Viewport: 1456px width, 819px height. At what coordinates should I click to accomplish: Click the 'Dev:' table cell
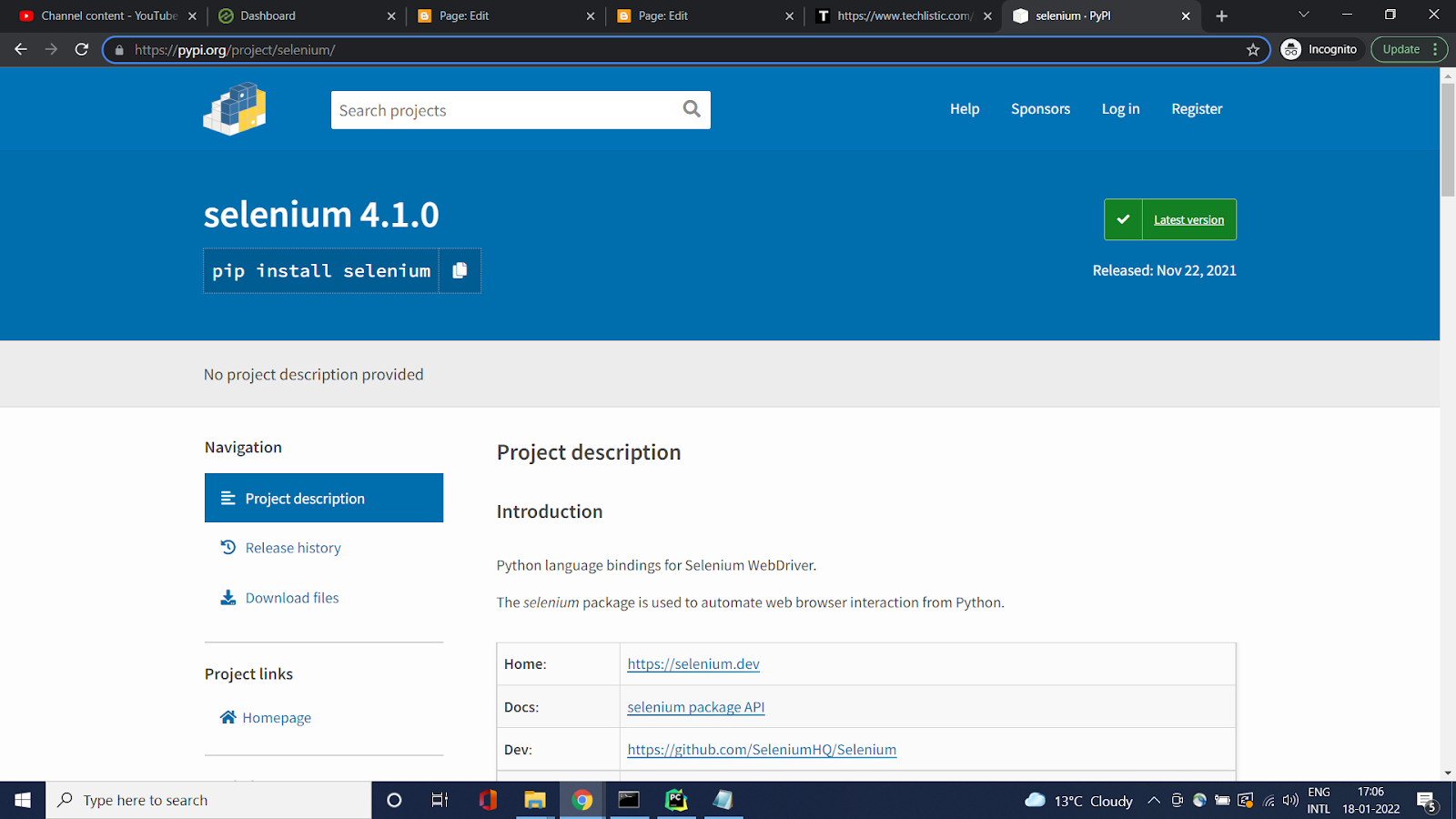[x=559, y=750]
